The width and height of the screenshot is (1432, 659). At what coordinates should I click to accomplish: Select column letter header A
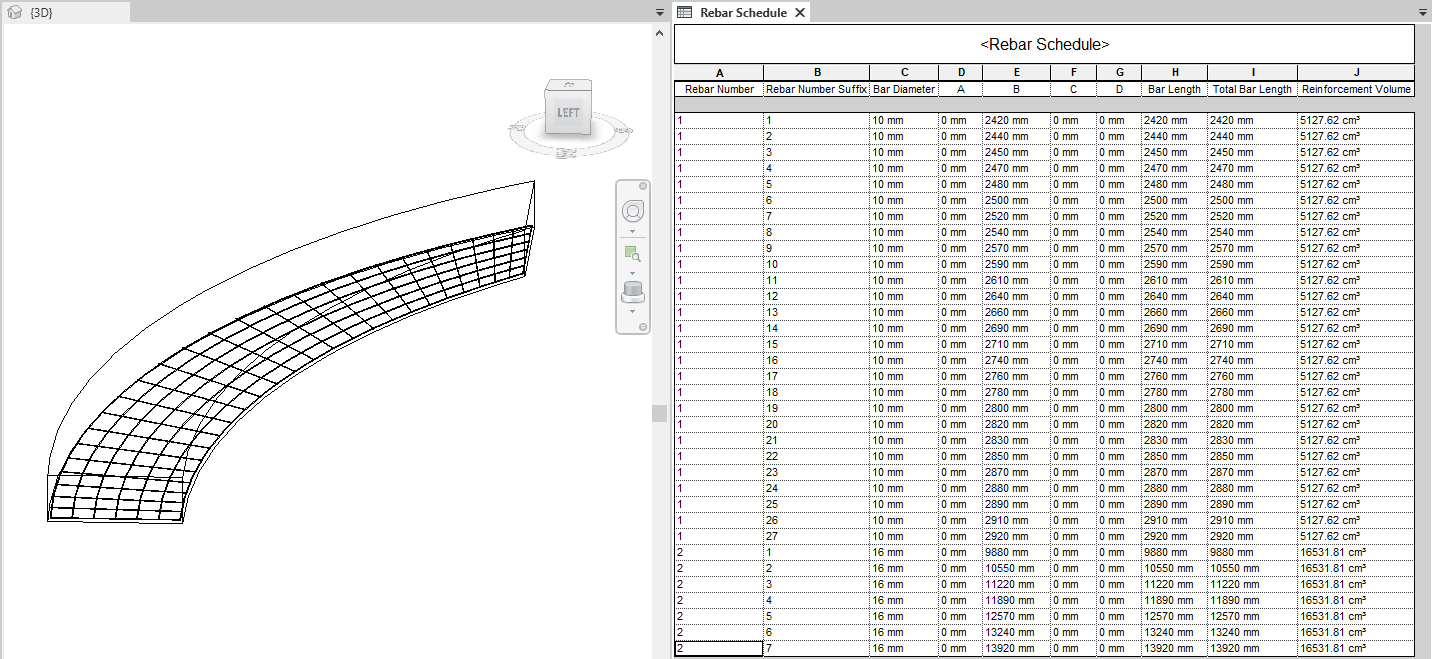(719, 73)
